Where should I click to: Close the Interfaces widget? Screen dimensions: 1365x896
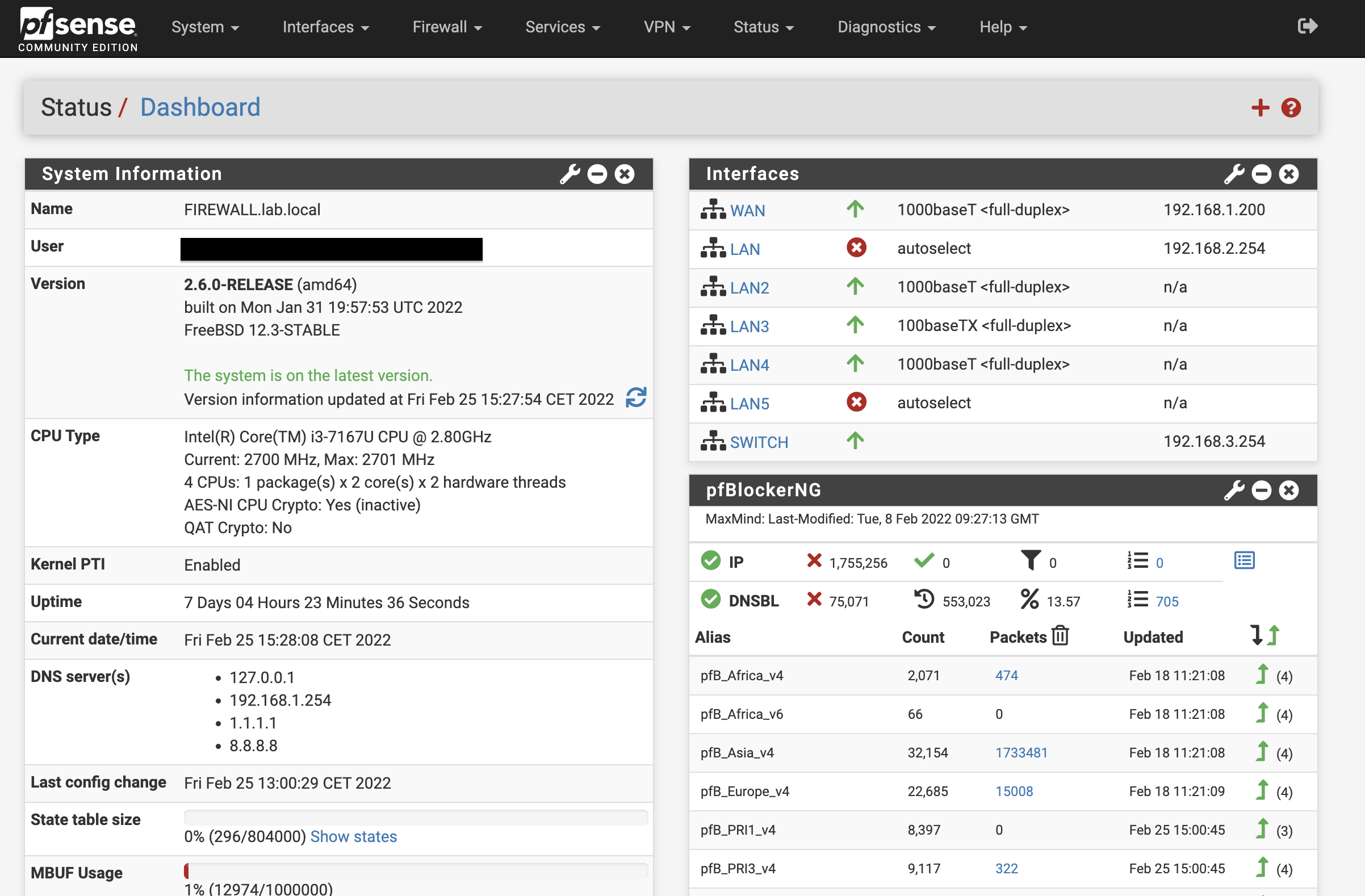(1289, 174)
